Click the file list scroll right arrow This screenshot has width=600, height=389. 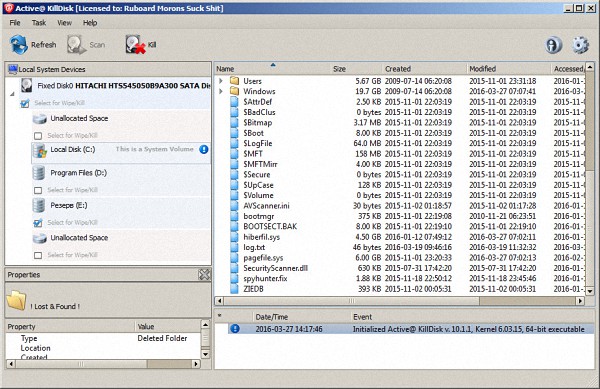(580, 301)
